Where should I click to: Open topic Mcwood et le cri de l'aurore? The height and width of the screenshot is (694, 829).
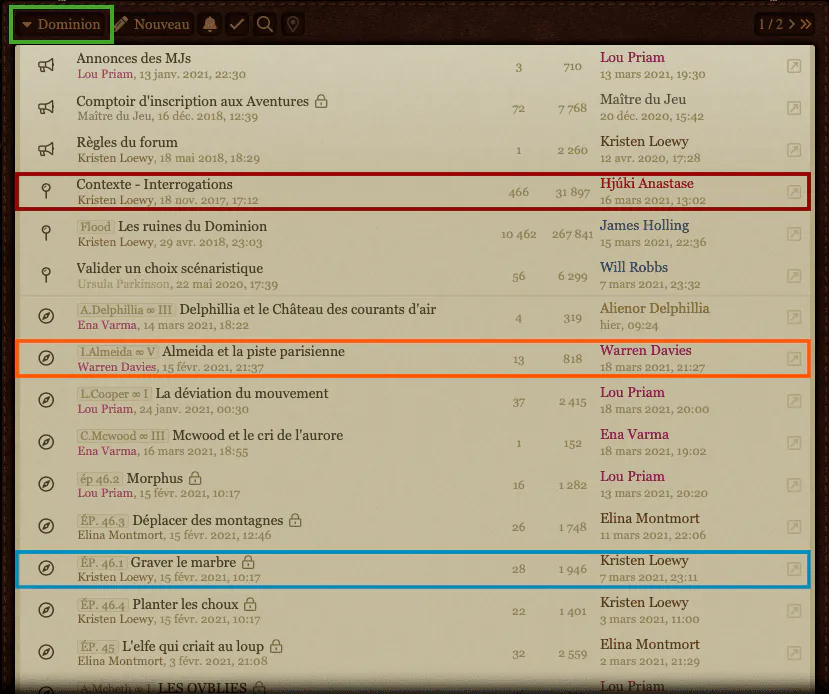(257, 436)
